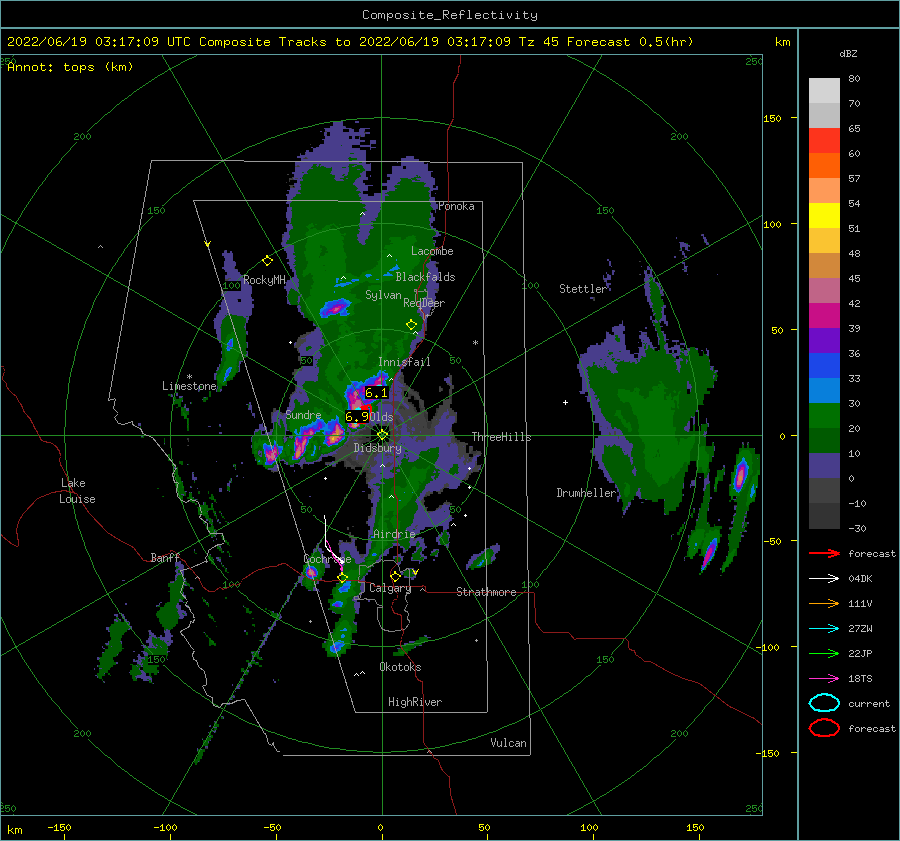
Task: Select the white 04DK track arrow
Action: [824, 578]
